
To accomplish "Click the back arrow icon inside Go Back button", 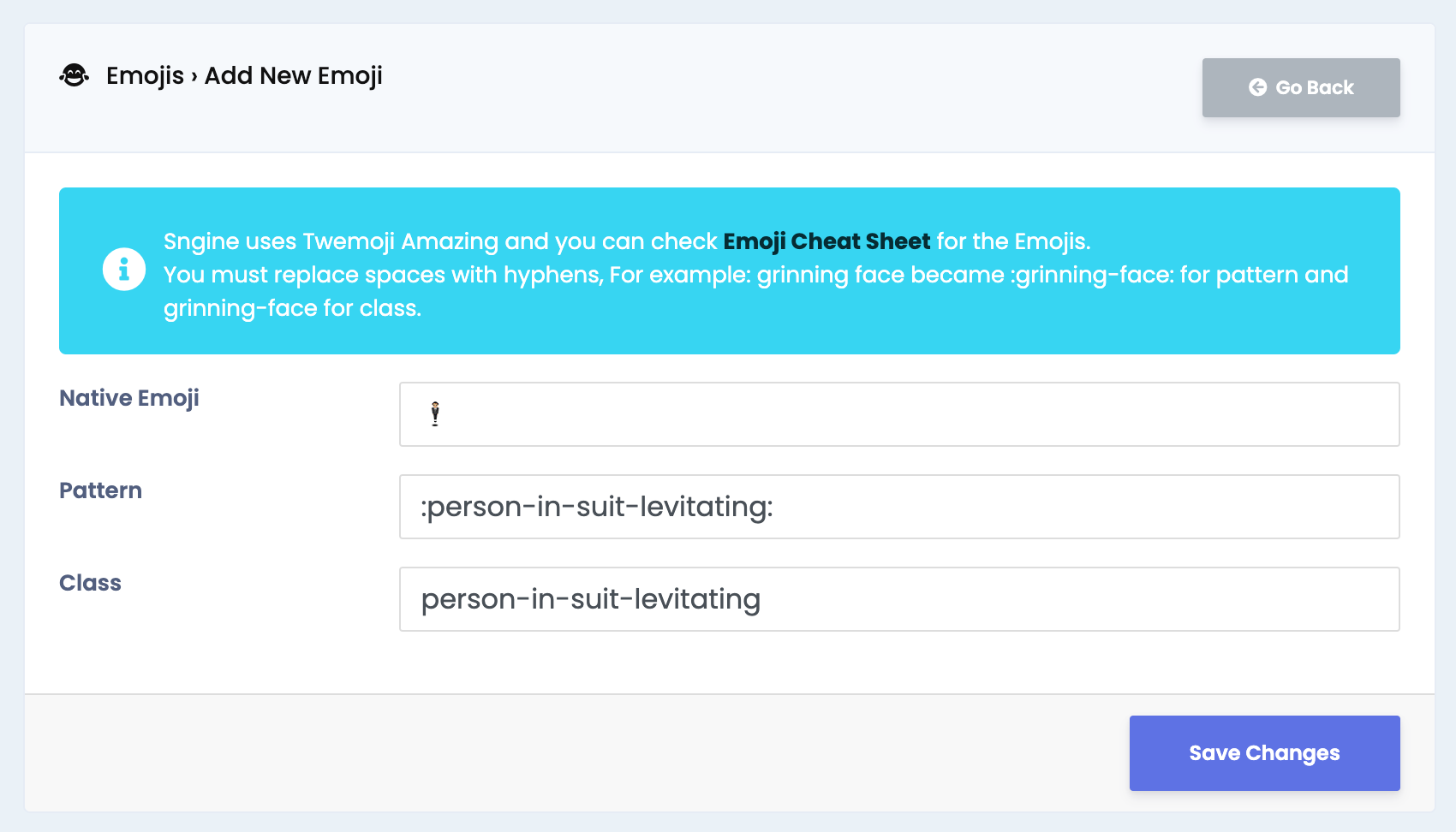I will (x=1257, y=86).
